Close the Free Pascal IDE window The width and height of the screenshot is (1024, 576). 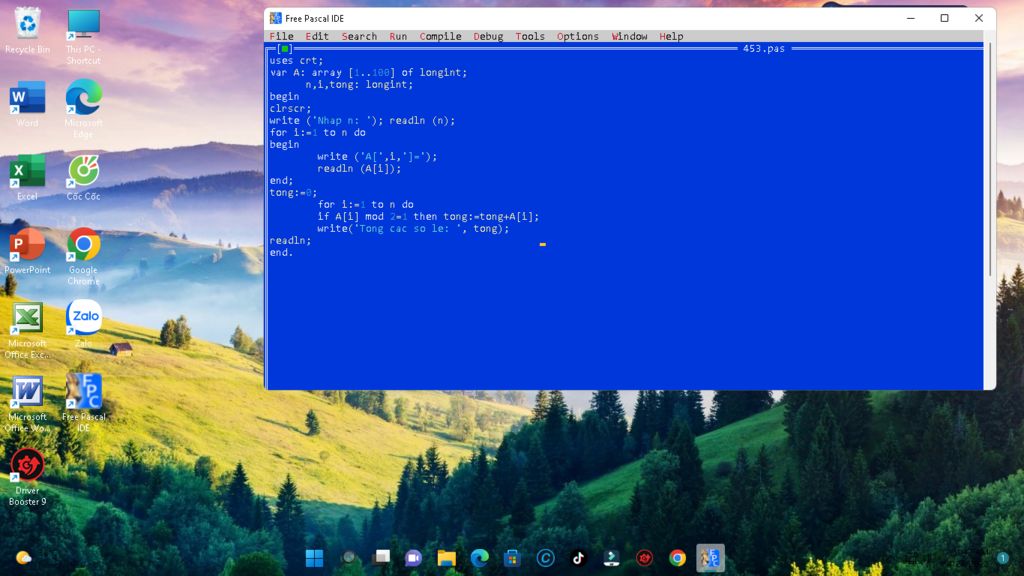[978, 18]
